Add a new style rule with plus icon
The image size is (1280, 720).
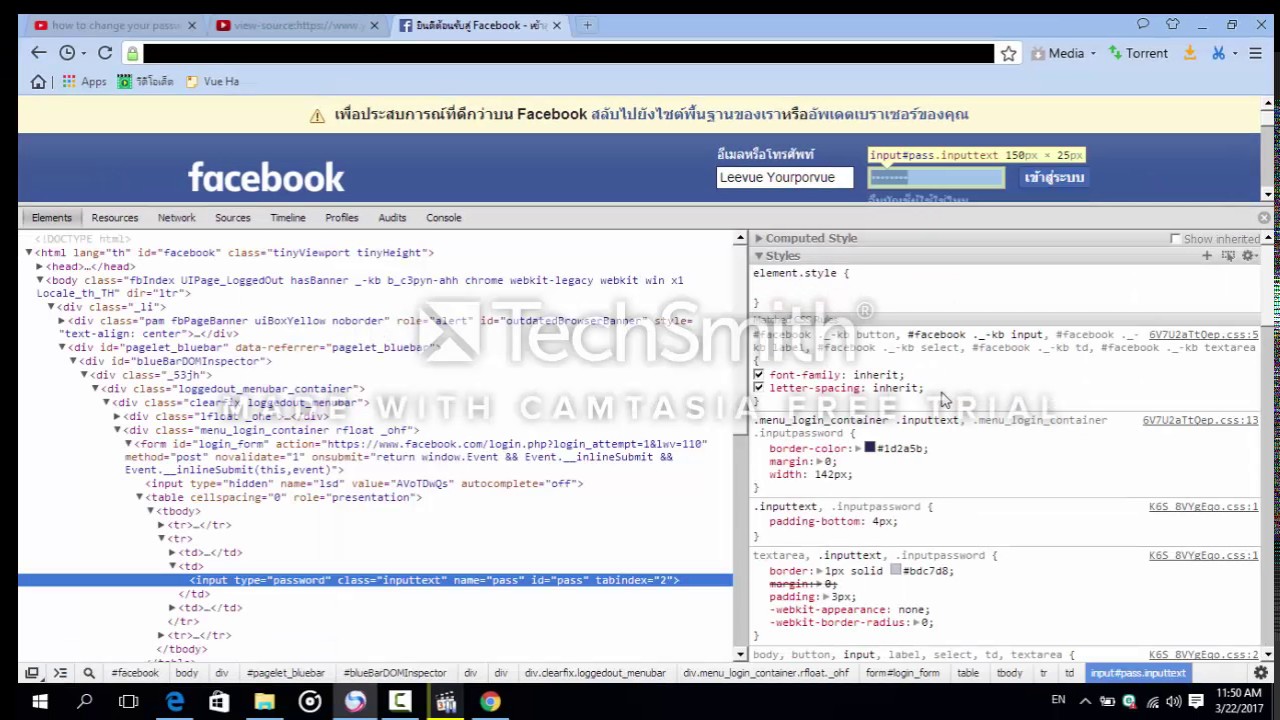1207,256
